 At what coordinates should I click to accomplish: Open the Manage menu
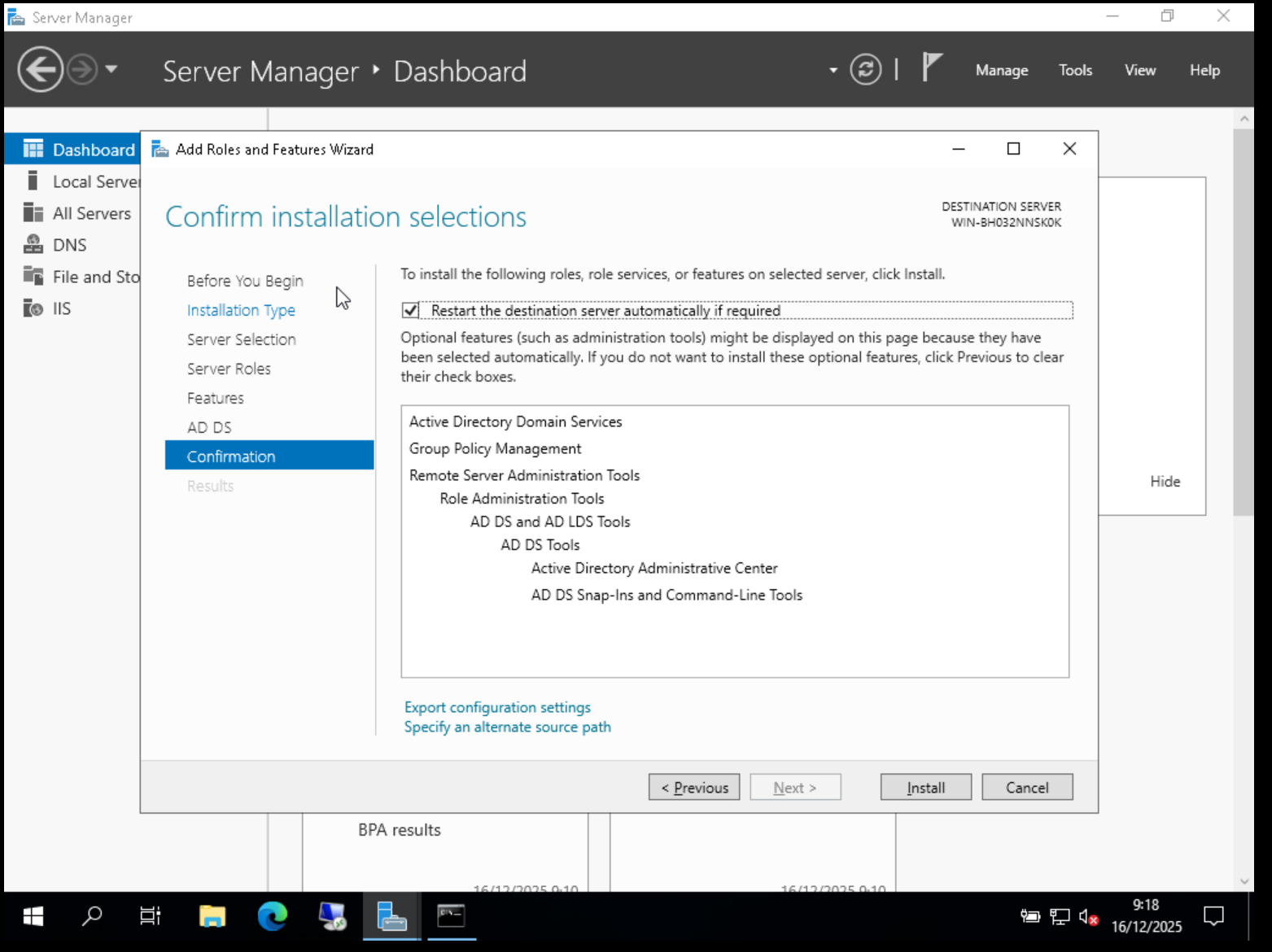[1001, 70]
